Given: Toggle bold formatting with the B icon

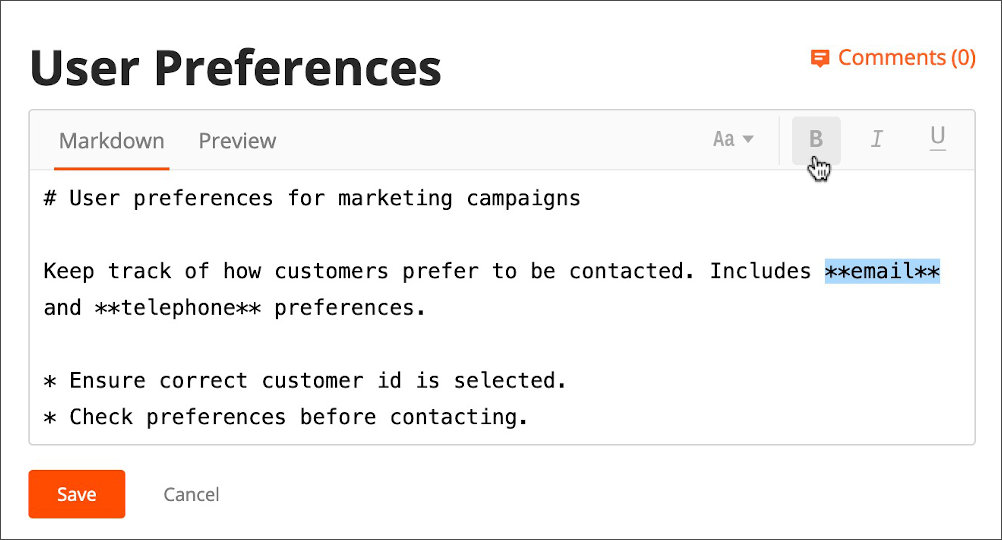Looking at the screenshot, I should [816, 140].
